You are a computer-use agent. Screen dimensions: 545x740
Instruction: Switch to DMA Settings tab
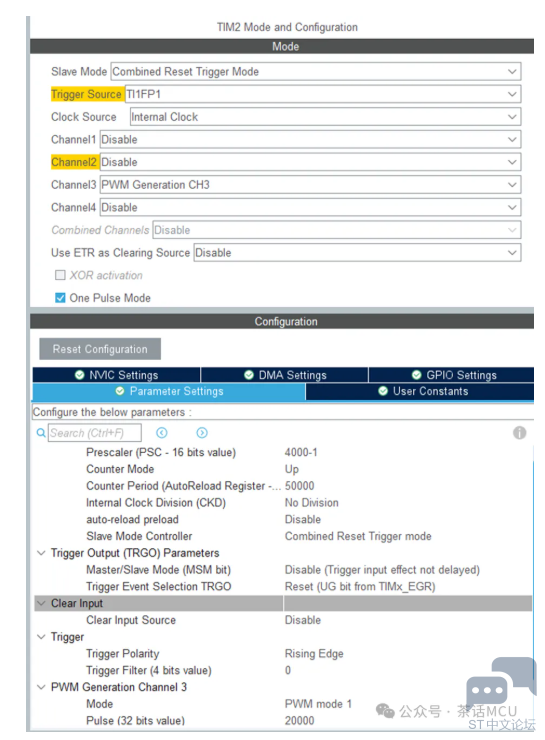(285, 375)
